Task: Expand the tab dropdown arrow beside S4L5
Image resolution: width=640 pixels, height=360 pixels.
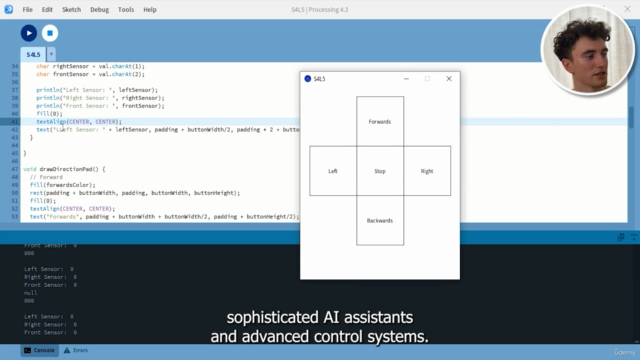Action: pos(51,54)
